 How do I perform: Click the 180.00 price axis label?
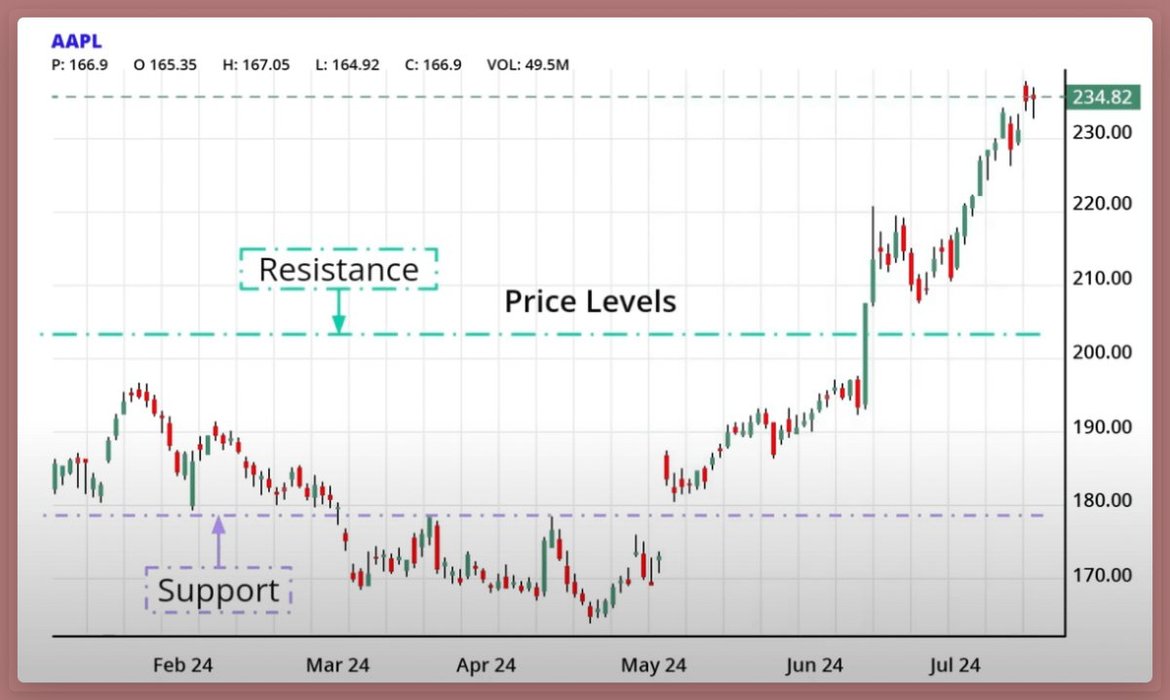[x=1103, y=501]
